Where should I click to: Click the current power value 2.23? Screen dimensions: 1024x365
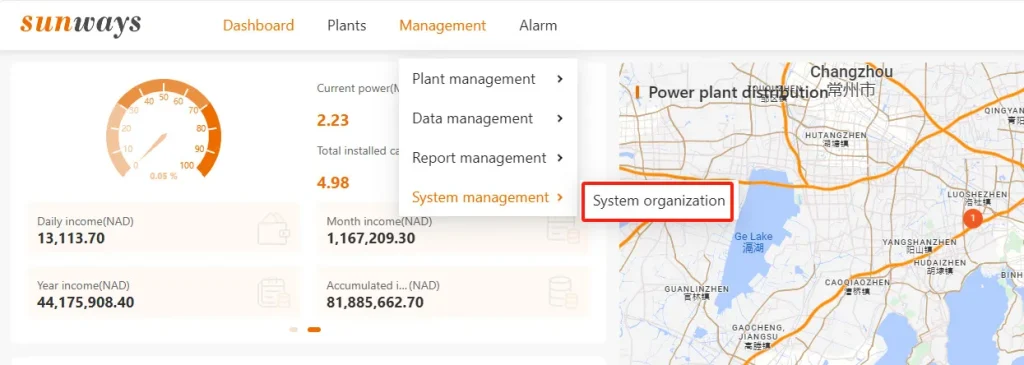coord(333,120)
